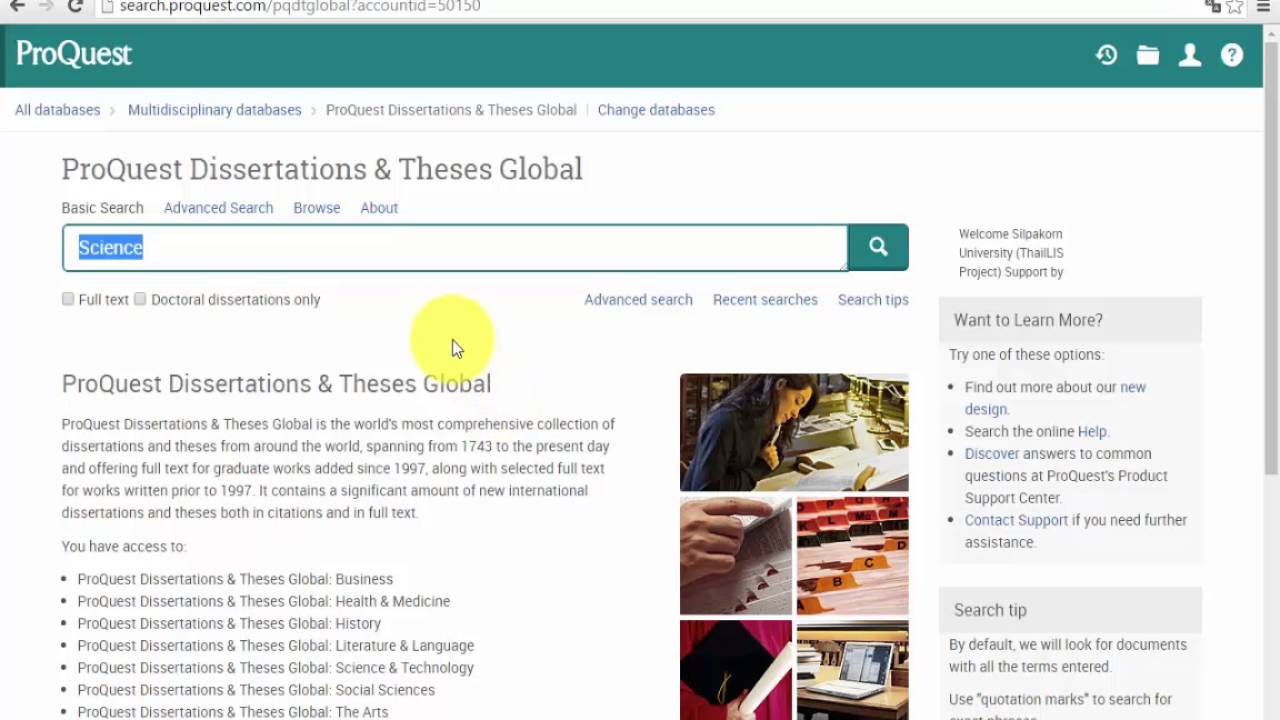Click the browser forward arrow
Screen dimensions: 1280x720
click(46, 6)
